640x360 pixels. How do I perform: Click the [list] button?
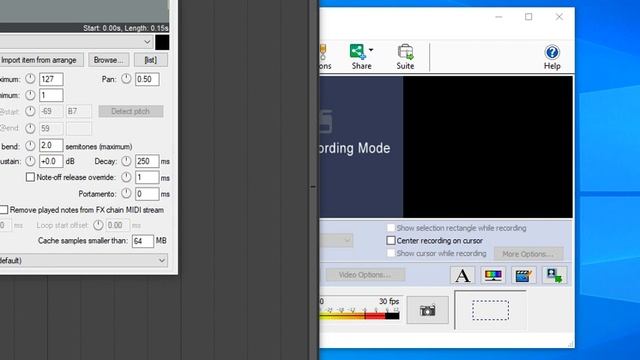point(151,60)
